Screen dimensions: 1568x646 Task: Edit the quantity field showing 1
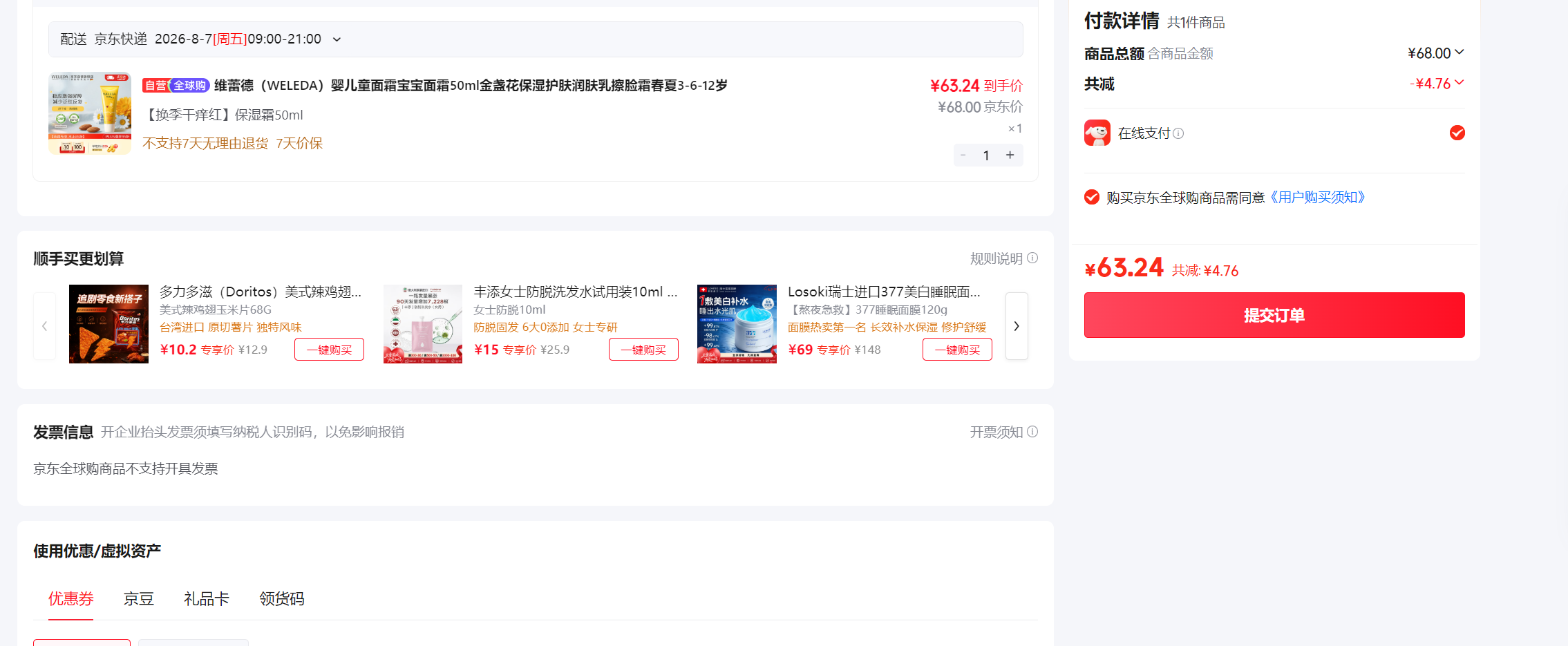click(987, 155)
